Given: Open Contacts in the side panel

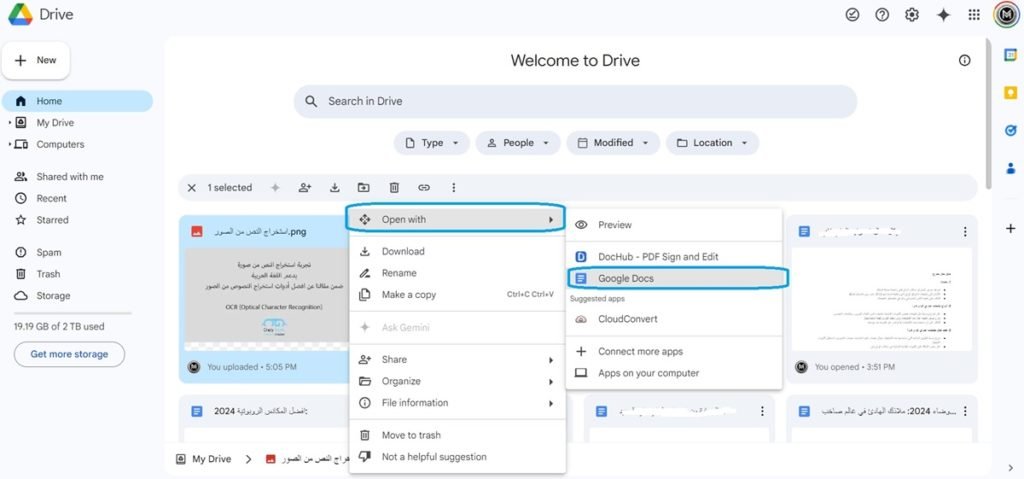Looking at the screenshot, I should 1010,168.
